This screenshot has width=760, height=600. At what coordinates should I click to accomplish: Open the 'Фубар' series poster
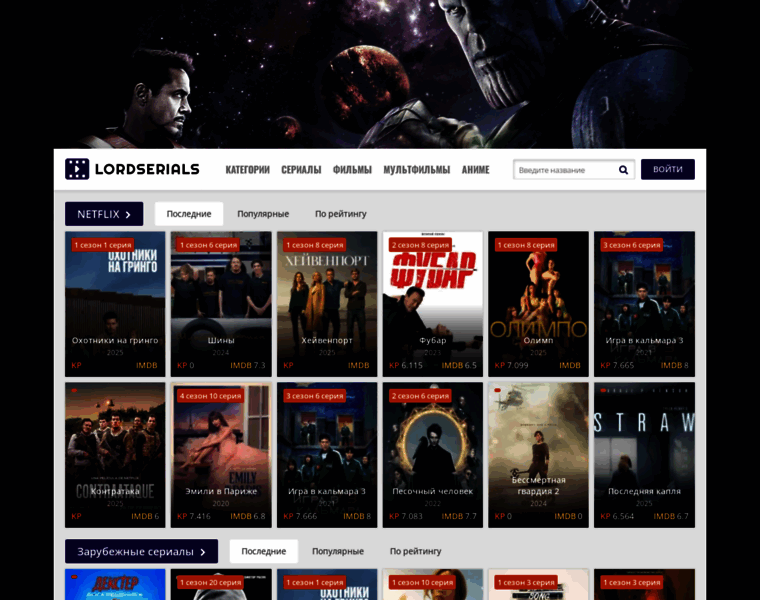[433, 304]
